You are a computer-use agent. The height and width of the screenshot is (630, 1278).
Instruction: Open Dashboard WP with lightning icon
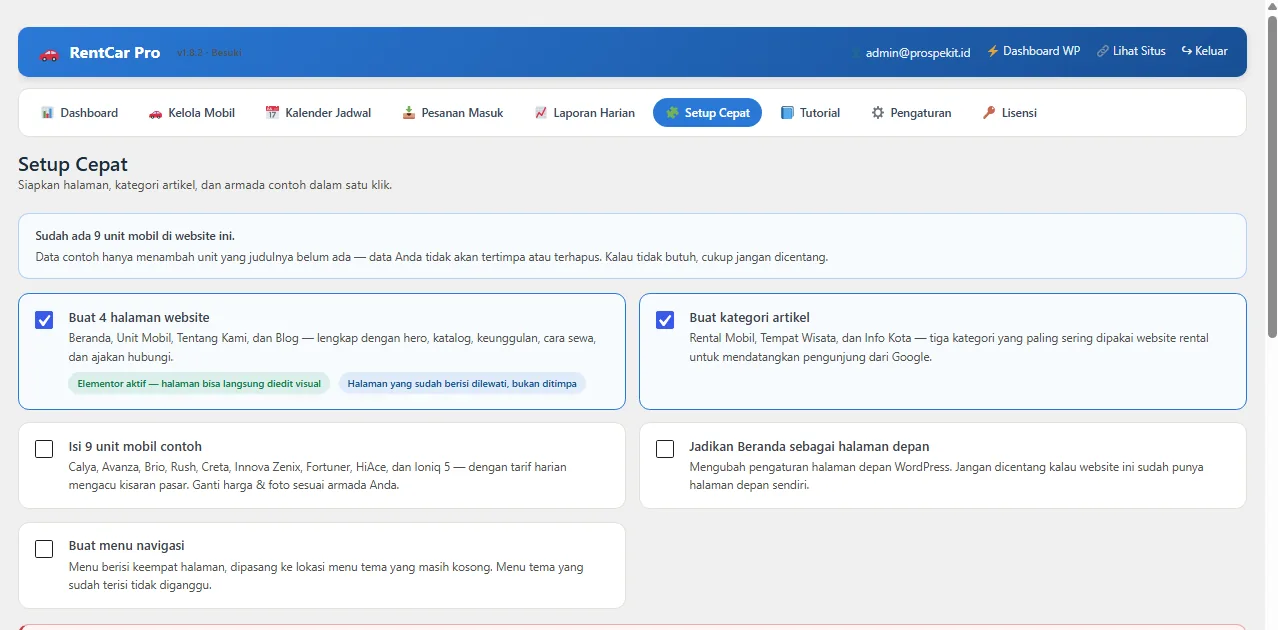1033,51
